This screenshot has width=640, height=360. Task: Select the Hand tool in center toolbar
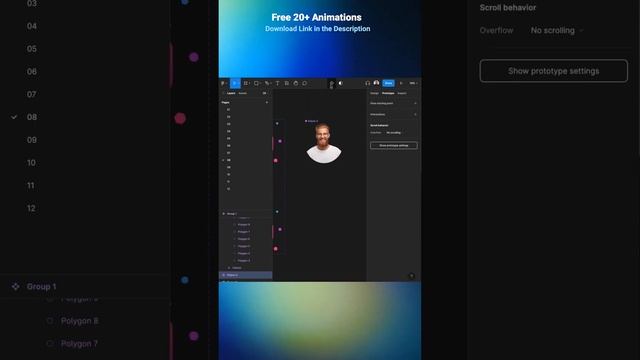pos(296,83)
